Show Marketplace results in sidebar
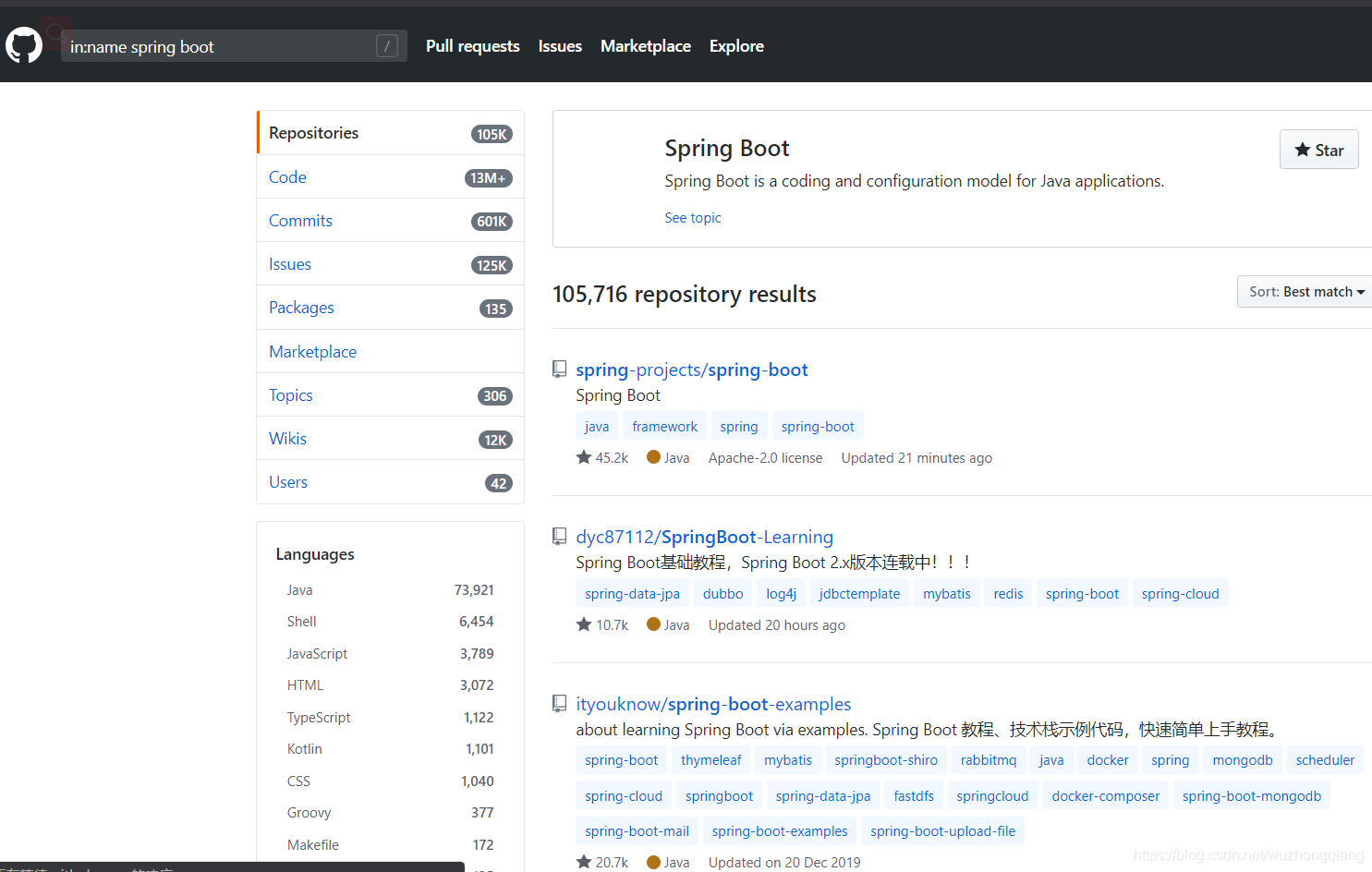This screenshot has width=1372, height=872. [390, 352]
